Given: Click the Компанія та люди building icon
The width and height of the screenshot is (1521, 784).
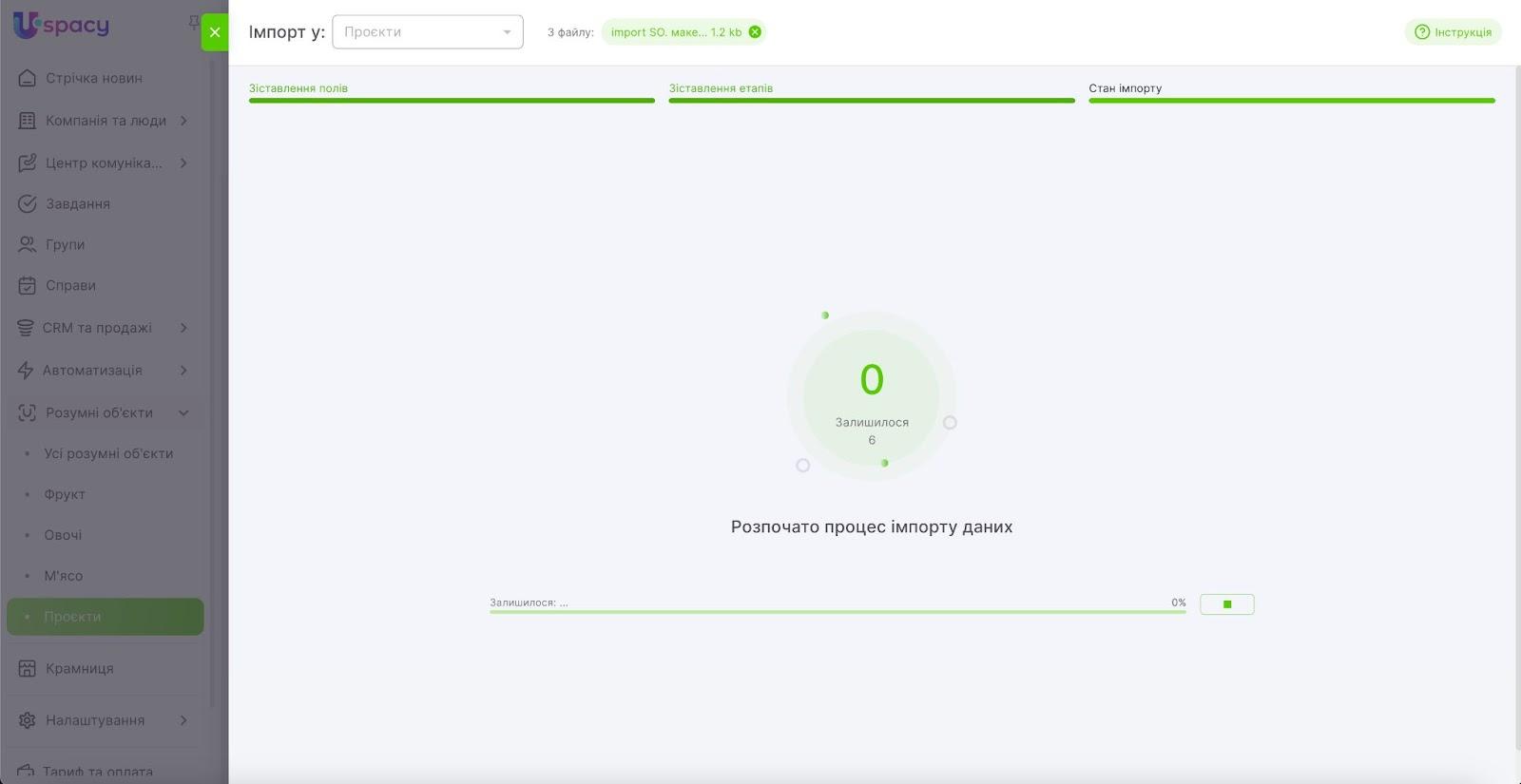Looking at the screenshot, I should tap(28, 121).
